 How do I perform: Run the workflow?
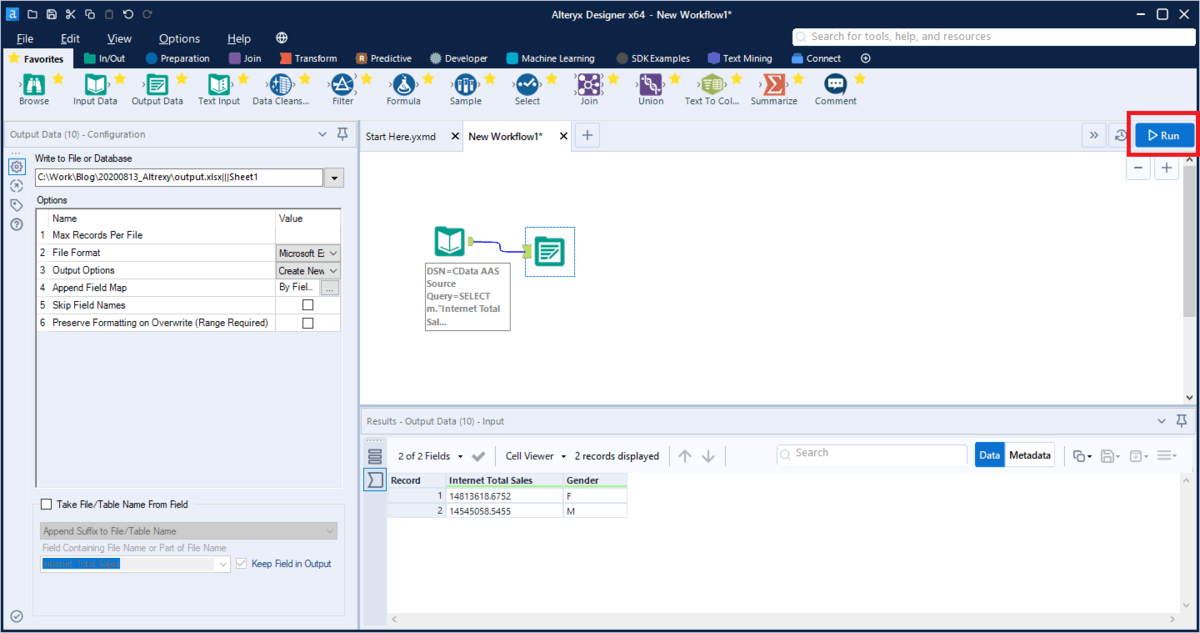coord(1164,135)
